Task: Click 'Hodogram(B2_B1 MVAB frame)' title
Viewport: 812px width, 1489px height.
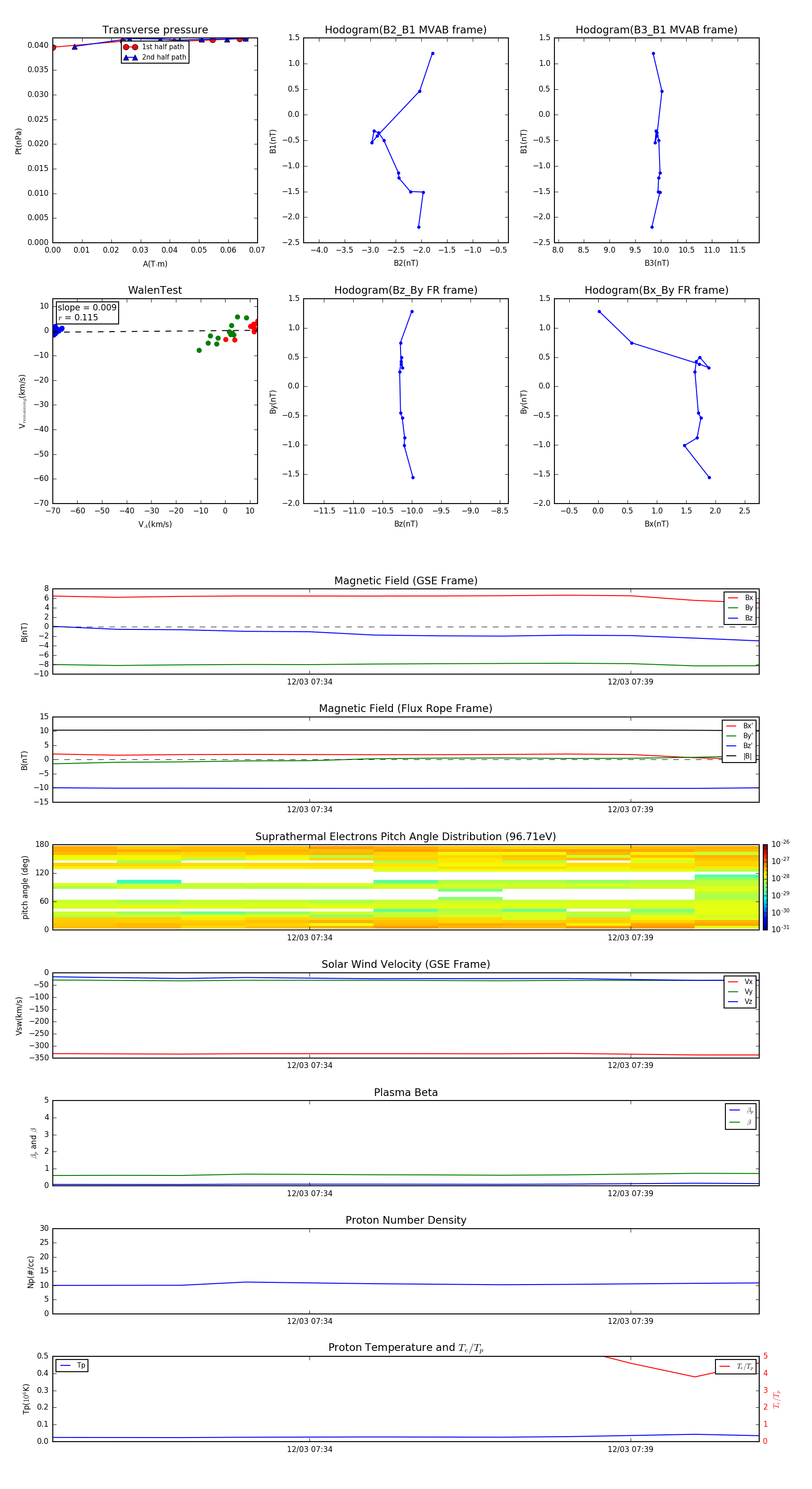Action: pos(406,30)
